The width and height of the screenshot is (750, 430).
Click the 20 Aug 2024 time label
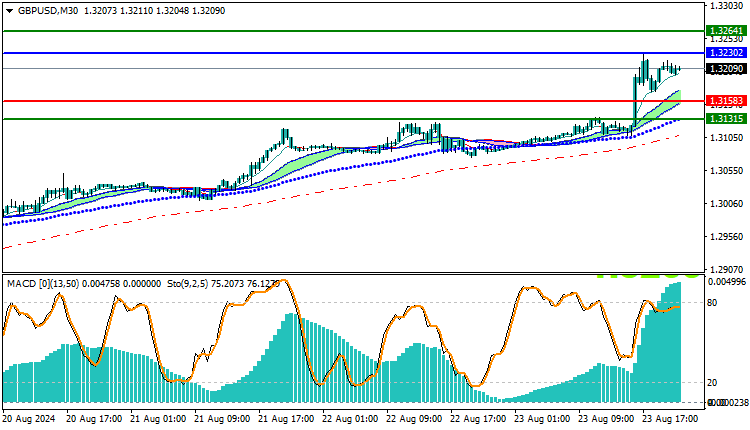point(29,419)
